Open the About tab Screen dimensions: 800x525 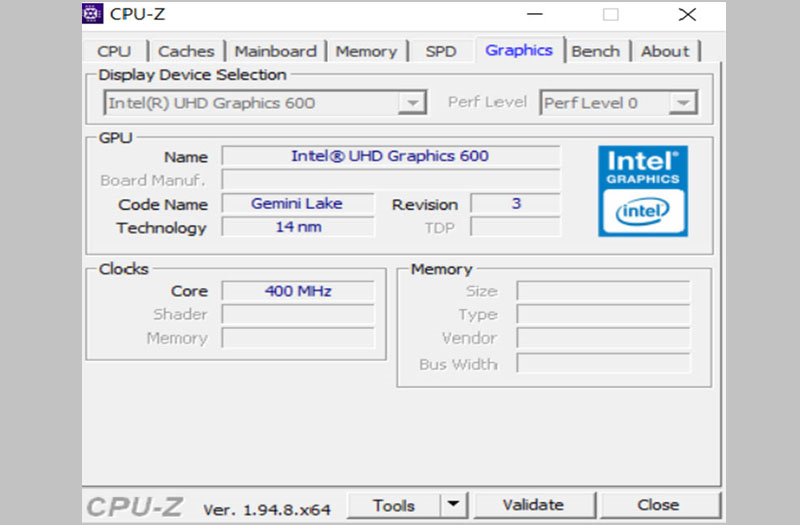[665, 51]
